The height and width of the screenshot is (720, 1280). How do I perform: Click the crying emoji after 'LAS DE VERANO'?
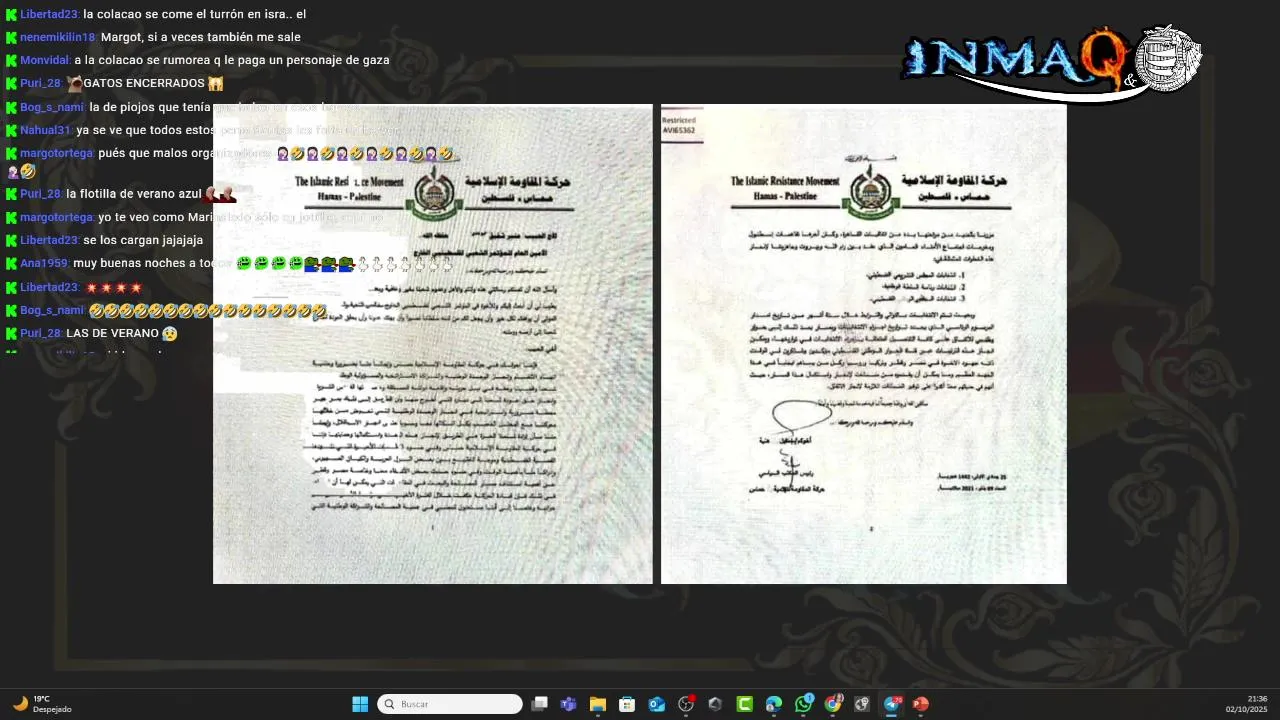(x=170, y=333)
